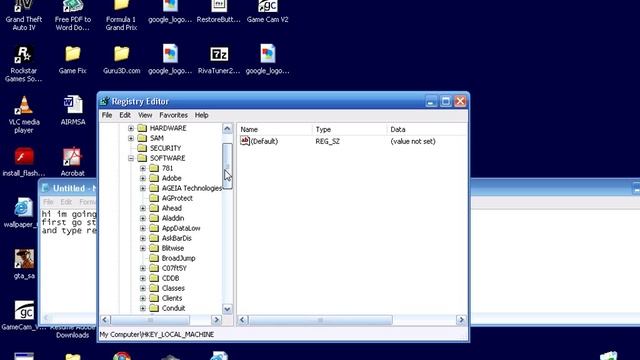Expand the SAM key

(131, 138)
